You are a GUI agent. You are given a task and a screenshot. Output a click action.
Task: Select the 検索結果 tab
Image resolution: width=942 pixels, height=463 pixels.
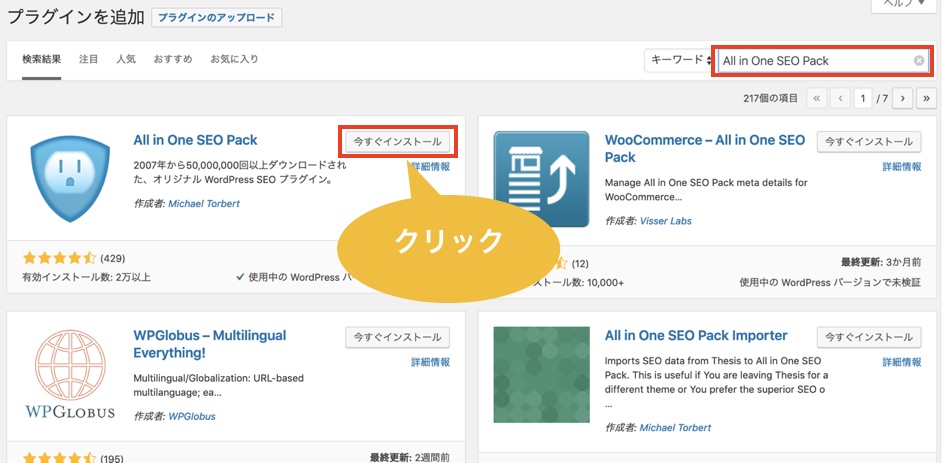click(41, 59)
